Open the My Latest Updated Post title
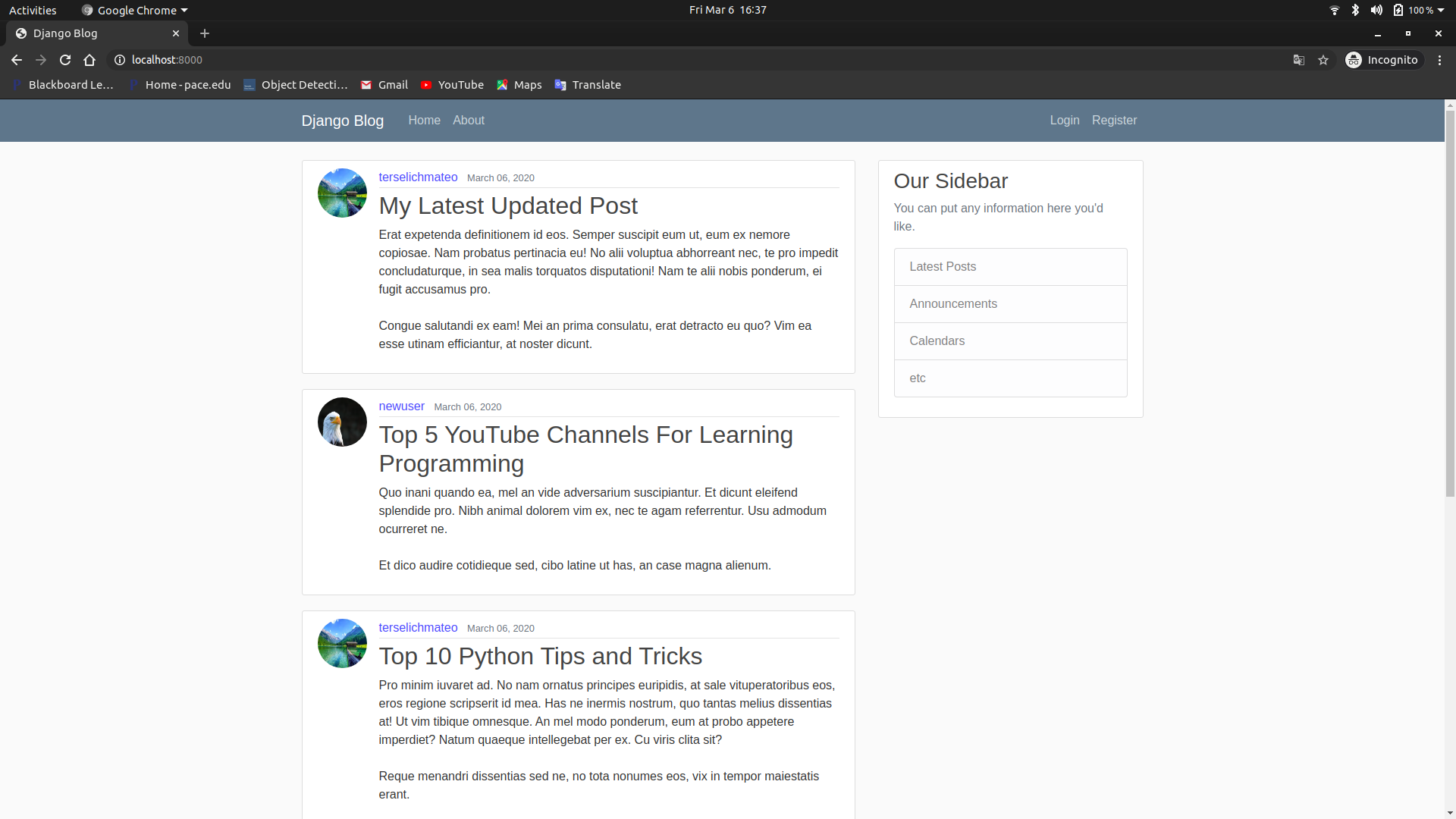Viewport: 1456px width, 819px height. (x=508, y=206)
